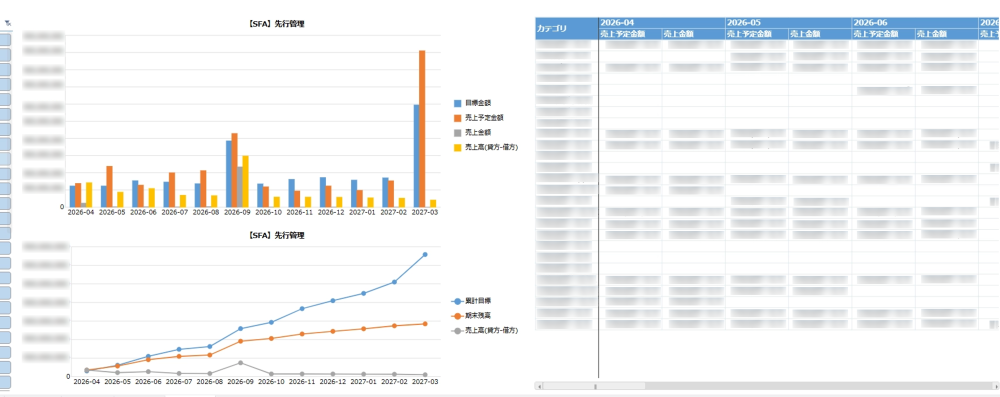The height and width of the screenshot is (397, 1000).
Task: Click 売上予定金額 sub-header under 2026-06
Action: coord(883,34)
